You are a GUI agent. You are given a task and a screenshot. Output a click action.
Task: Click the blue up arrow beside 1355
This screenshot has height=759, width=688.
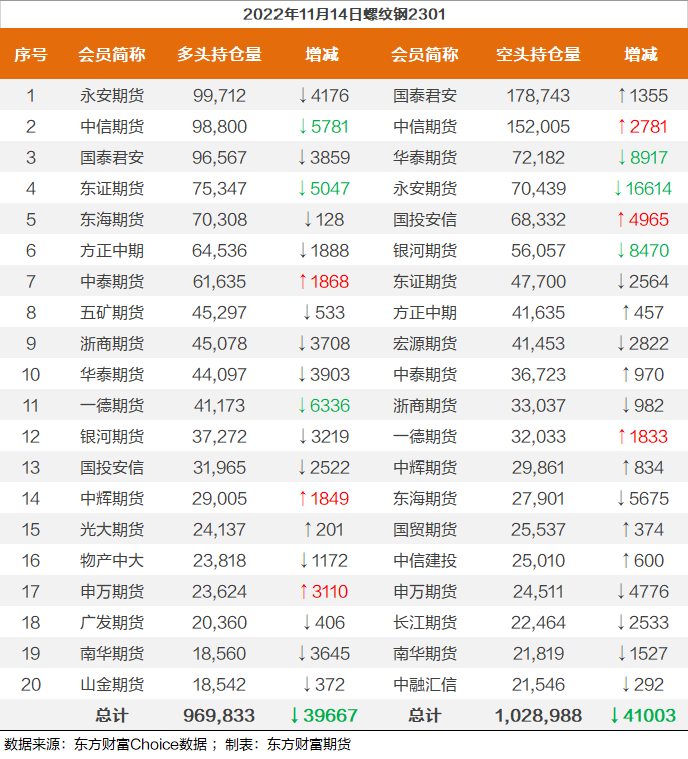pyautogui.click(x=622, y=96)
